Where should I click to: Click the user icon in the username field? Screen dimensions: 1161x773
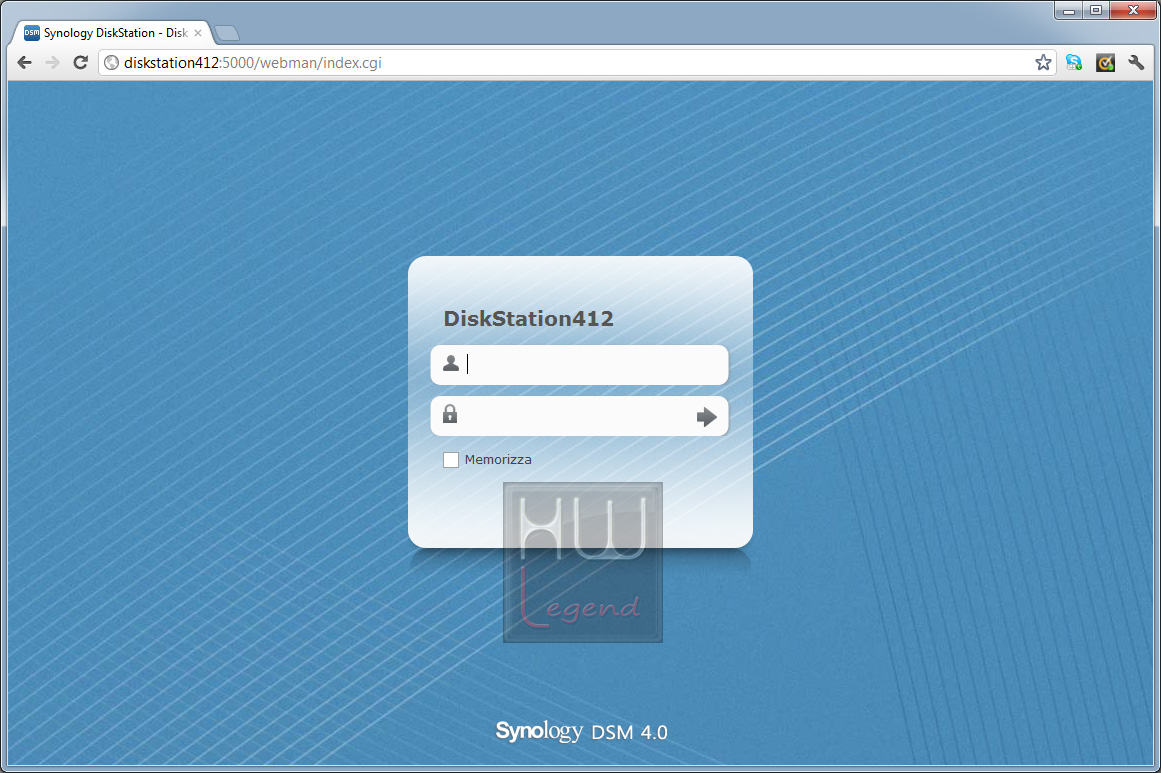pos(451,364)
